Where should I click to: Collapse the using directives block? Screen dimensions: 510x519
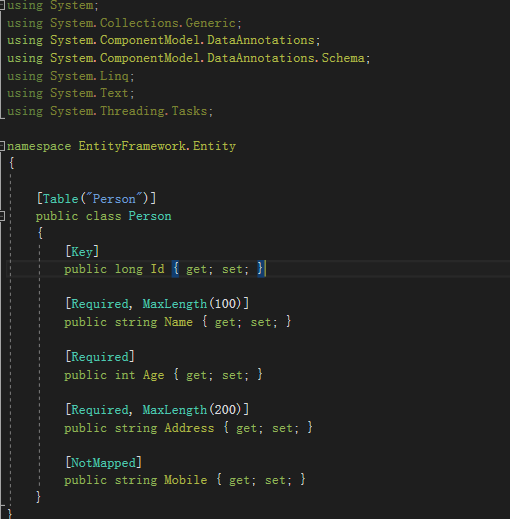pos(2,6)
